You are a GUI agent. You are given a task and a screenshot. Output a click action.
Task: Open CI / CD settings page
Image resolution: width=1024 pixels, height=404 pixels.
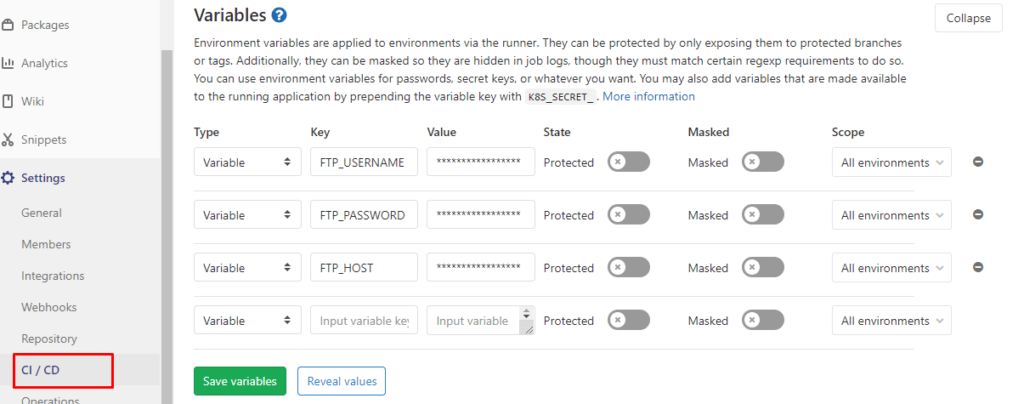pyautogui.click(x=40, y=370)
